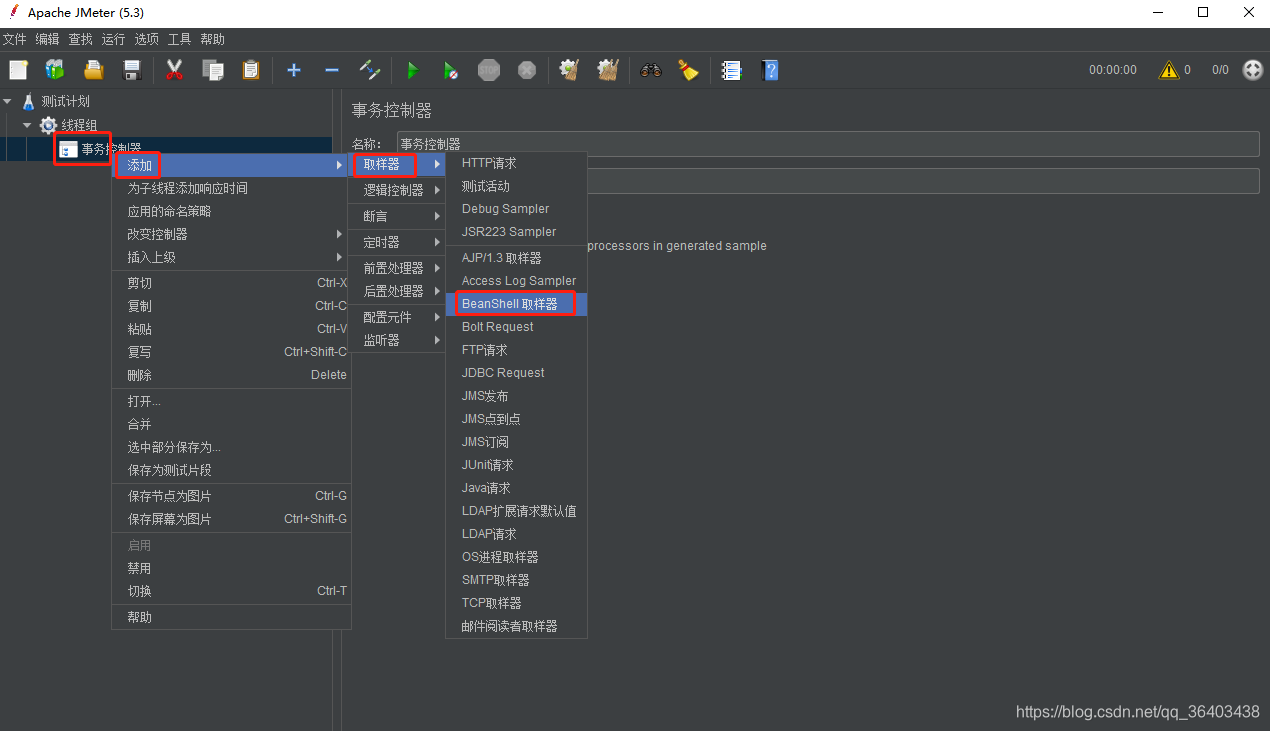Open the Help question mark icon
Image resolution: width=1270 pixels, height=731 pixels.
(x=770, y=70)
